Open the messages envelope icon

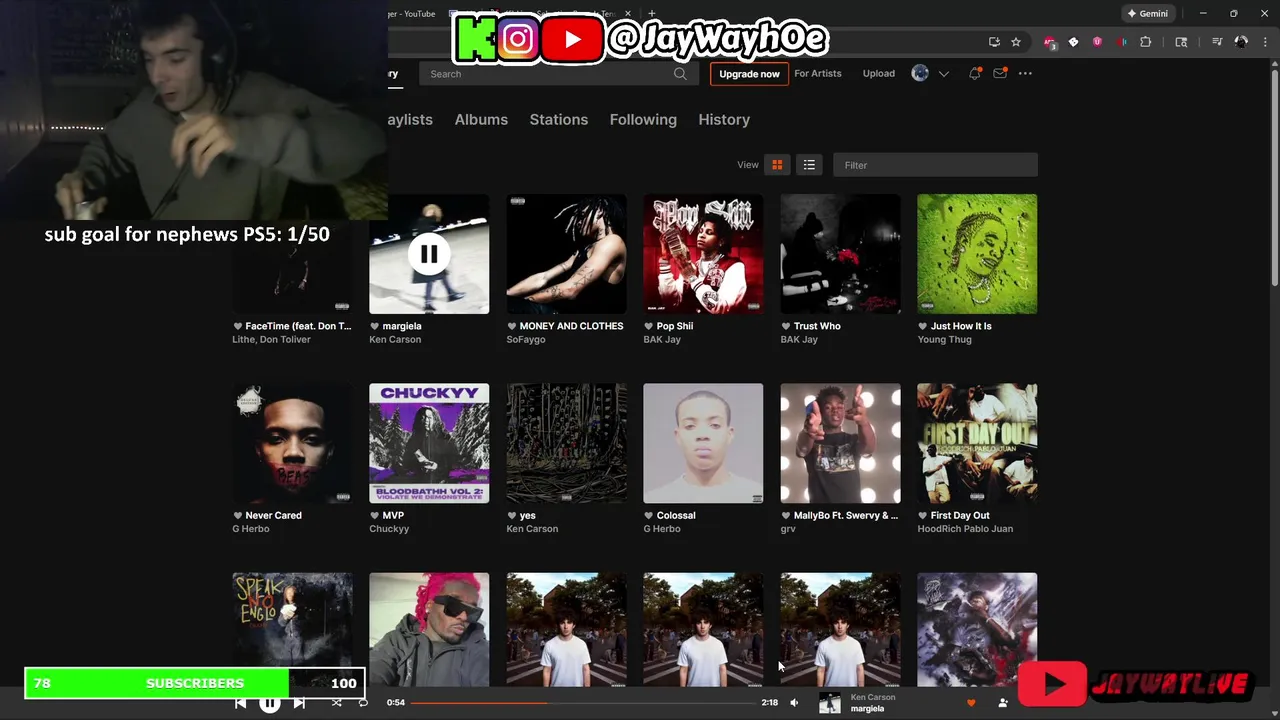pyautogui.click(x=999, y=74)
